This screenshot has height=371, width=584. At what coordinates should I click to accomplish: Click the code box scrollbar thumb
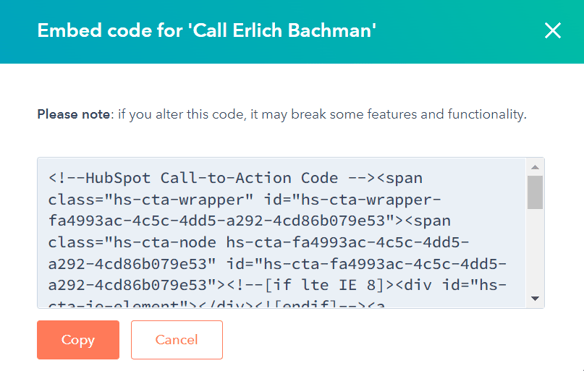click(x=535, y=193)
